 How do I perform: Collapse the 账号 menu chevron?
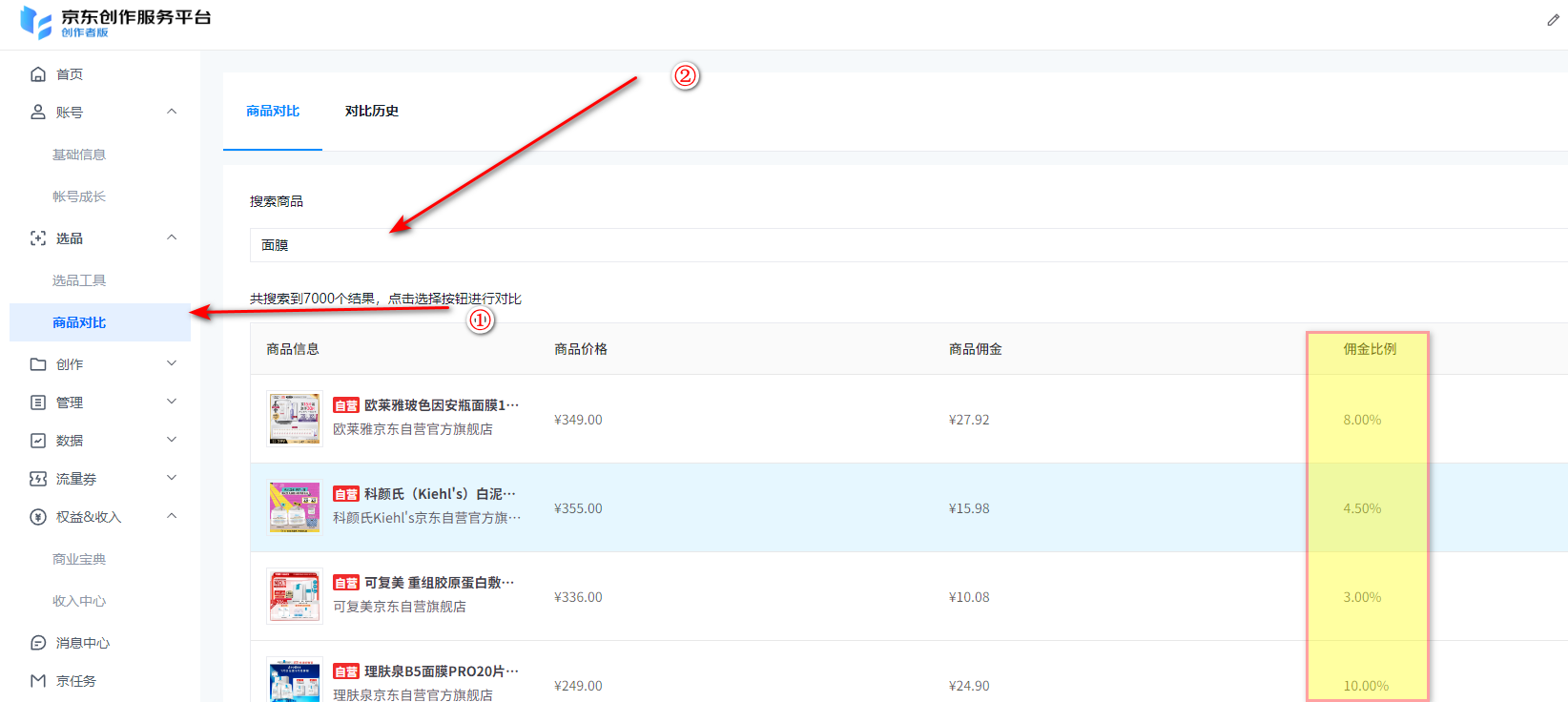[x=172, y=112]
